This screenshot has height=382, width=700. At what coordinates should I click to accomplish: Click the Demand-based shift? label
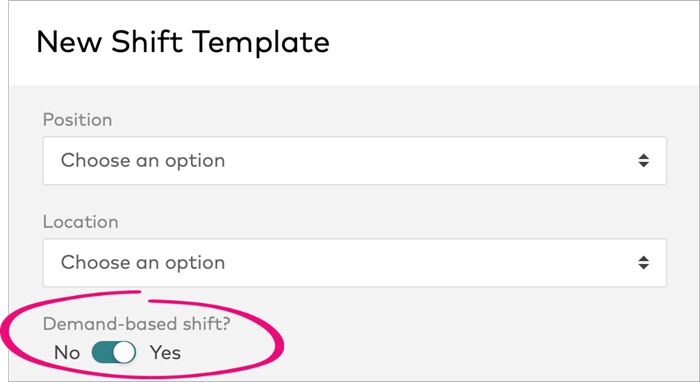click(x=137, y=324)
